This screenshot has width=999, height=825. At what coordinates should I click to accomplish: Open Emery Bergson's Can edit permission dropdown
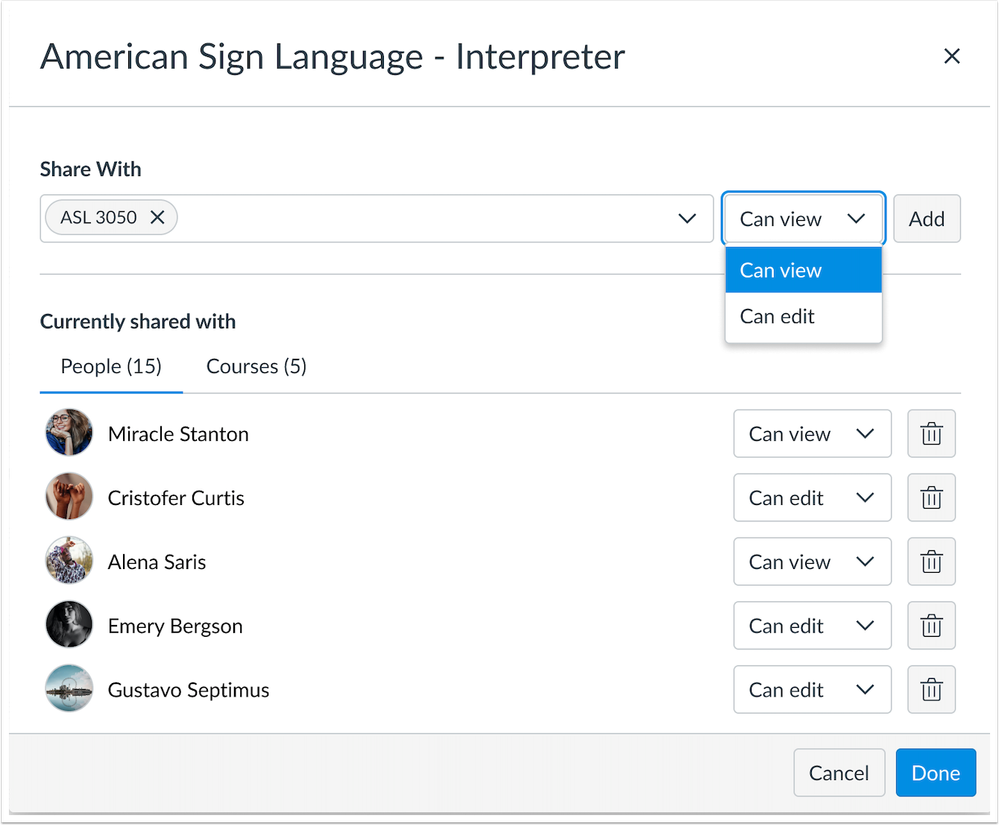[812, 626]
